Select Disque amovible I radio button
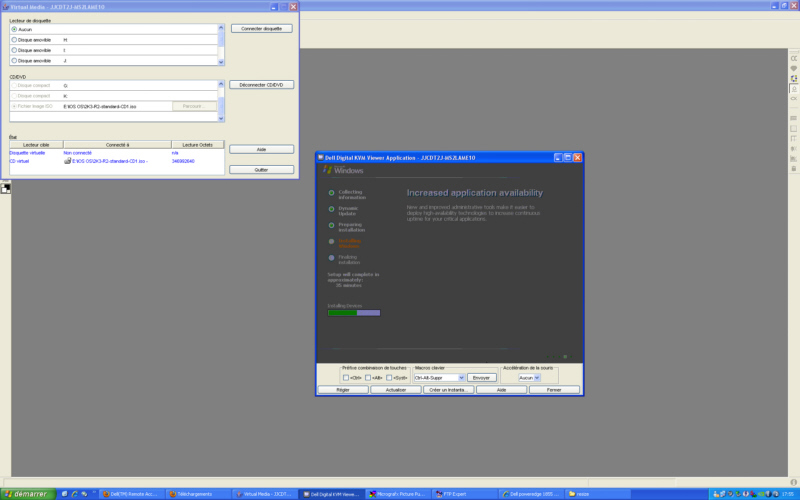Image resolution: width=800 pixels, height=500 pixels. click(x=14, y=50)
